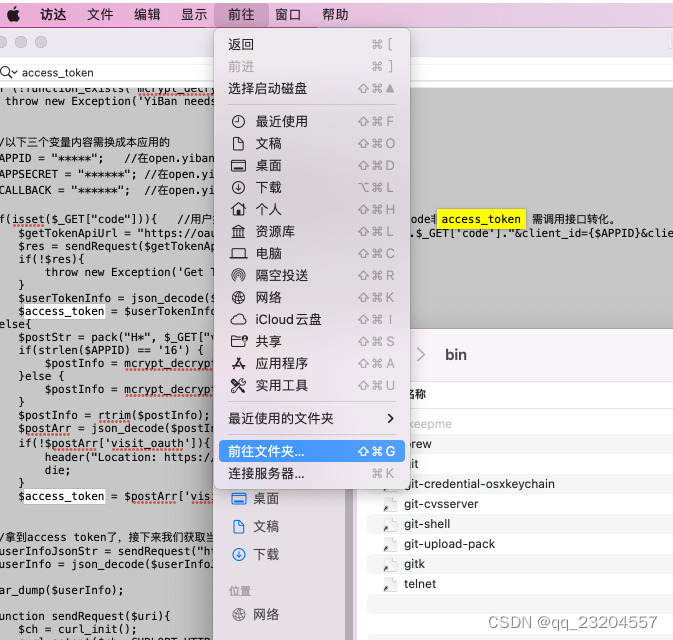Select git-cvsserver file row
Viewport: 673px width, 640px height.
[520, 504]
